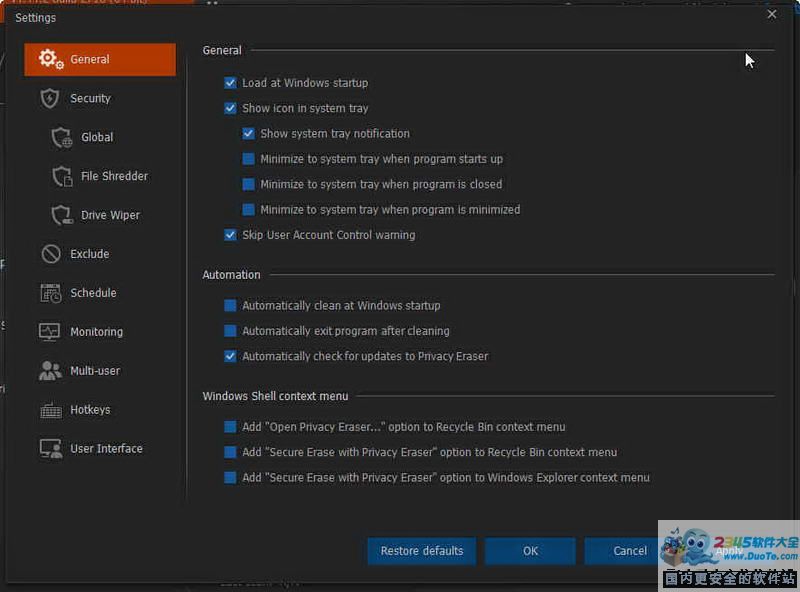Open the General settings page
Viewport: 800px width, 592px height.
pyautogui.click(x=100, y=59)
